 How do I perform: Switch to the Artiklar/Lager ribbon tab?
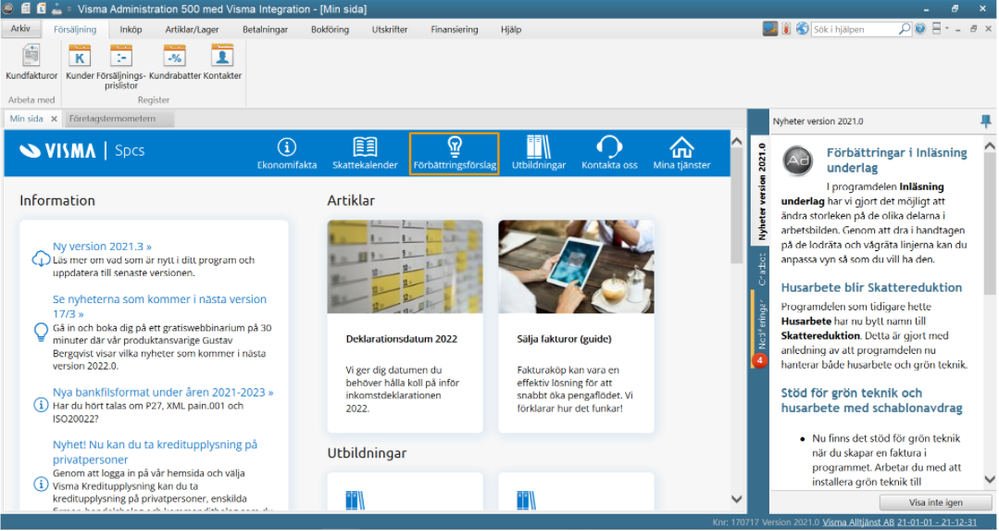(192, 29)
